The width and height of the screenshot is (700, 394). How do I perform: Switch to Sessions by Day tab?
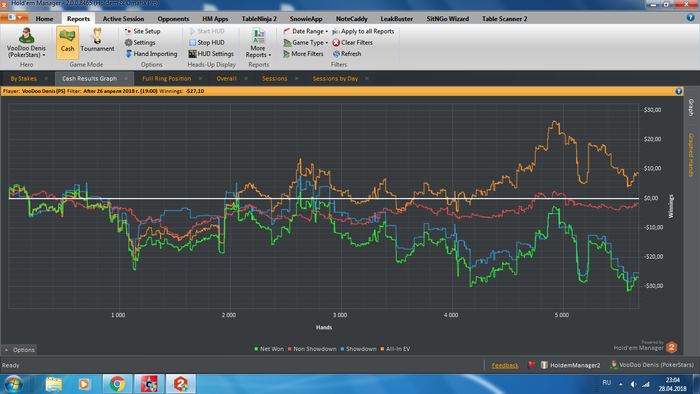(335, 79)
